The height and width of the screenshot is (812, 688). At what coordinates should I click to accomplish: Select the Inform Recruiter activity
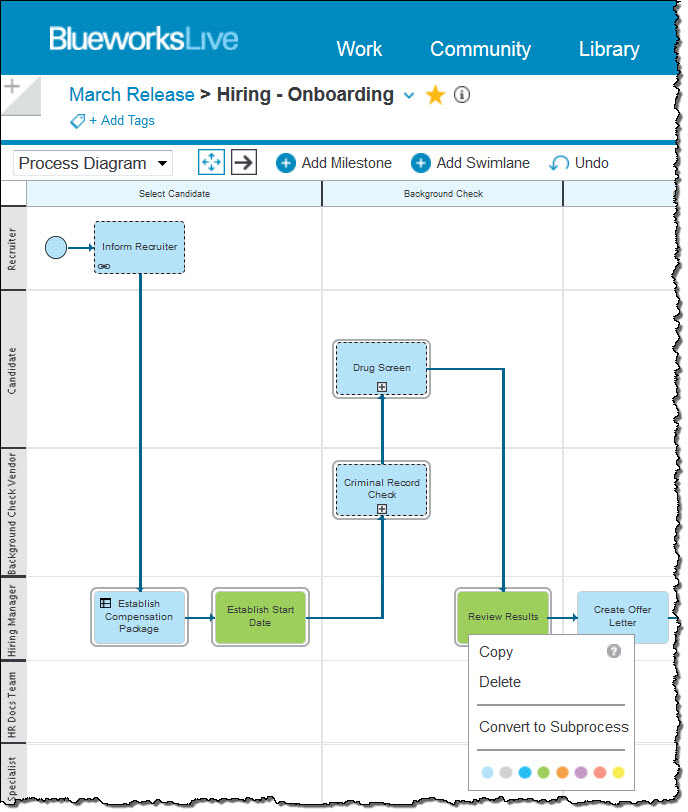pos(139,247)
